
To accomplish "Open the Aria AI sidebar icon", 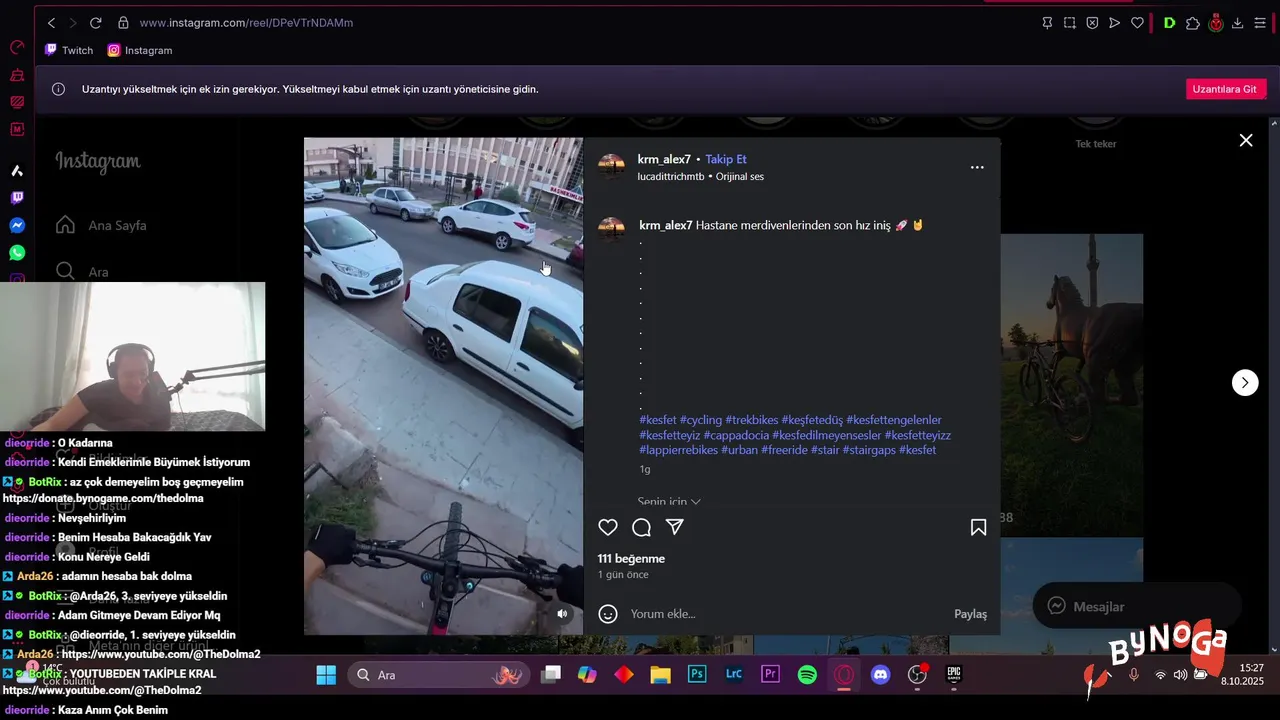I will [x=17, y=171].
